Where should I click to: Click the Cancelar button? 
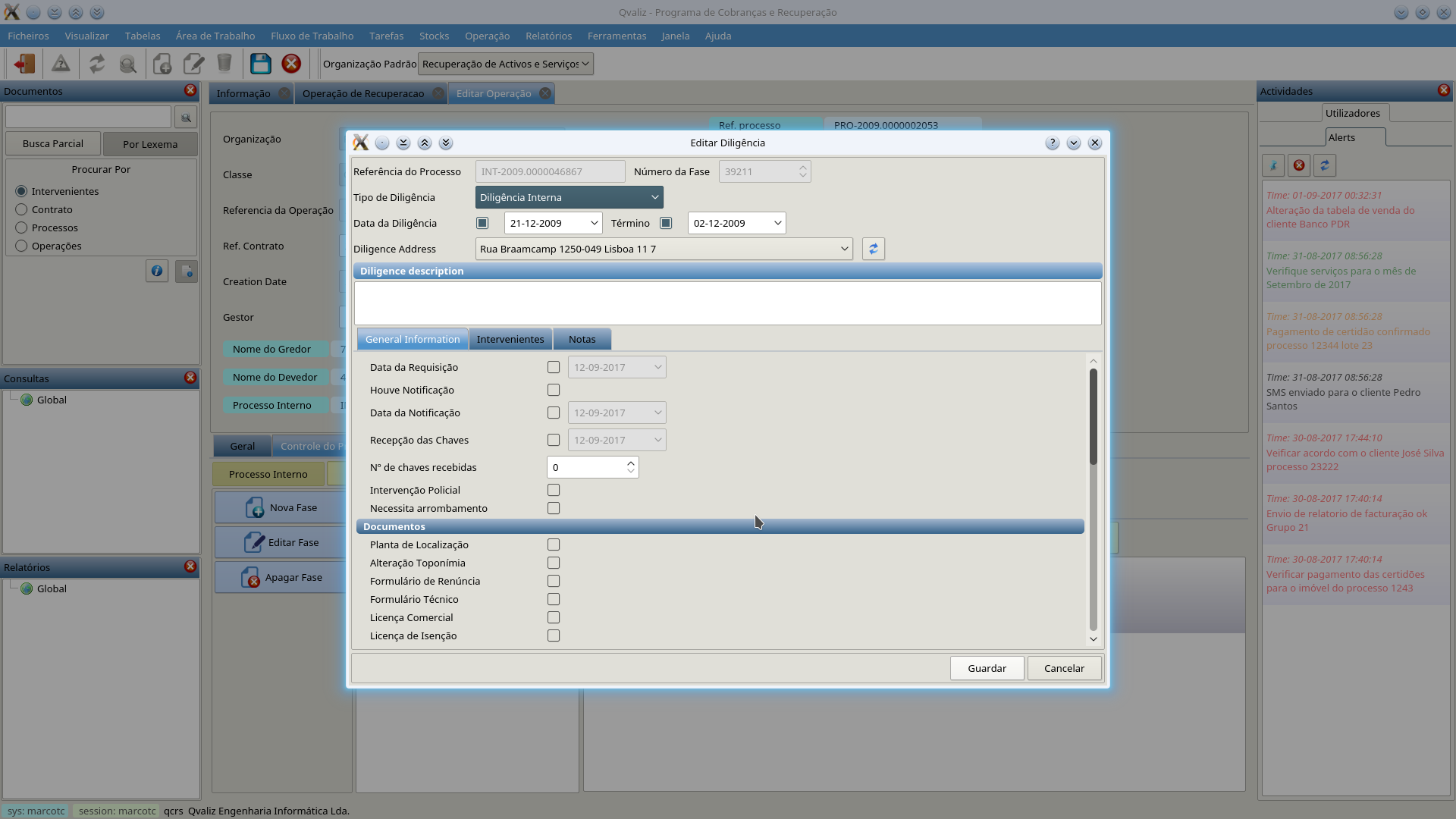(1063, 668)
